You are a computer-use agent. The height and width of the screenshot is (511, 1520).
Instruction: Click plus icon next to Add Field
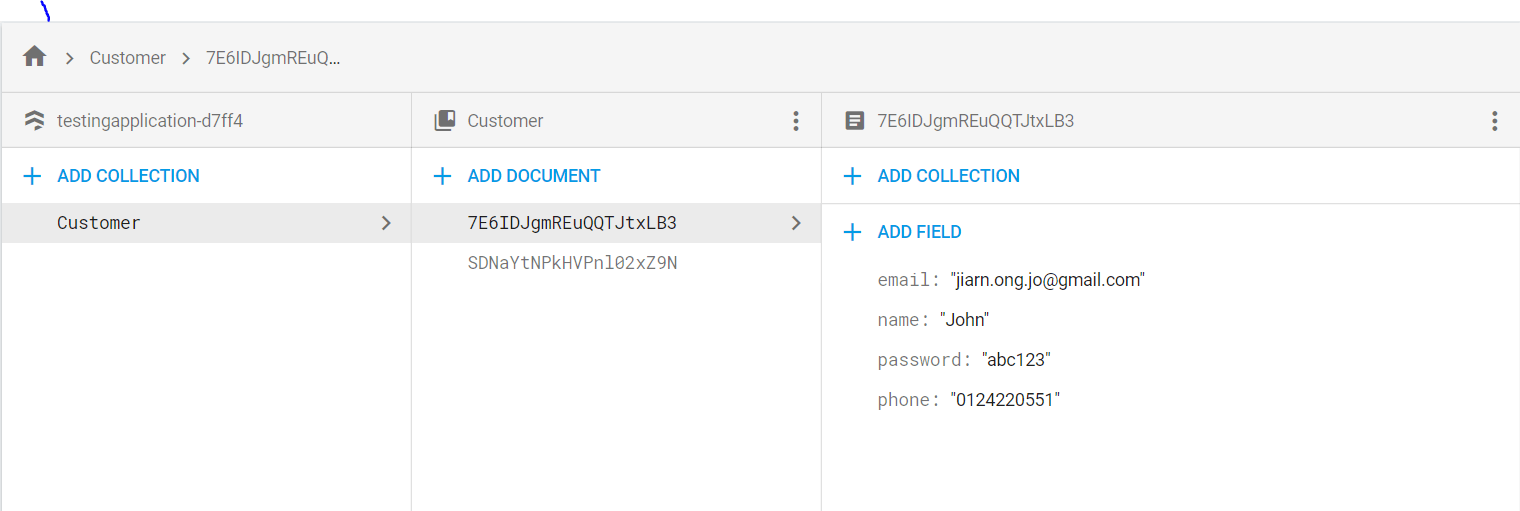(852, 232)
